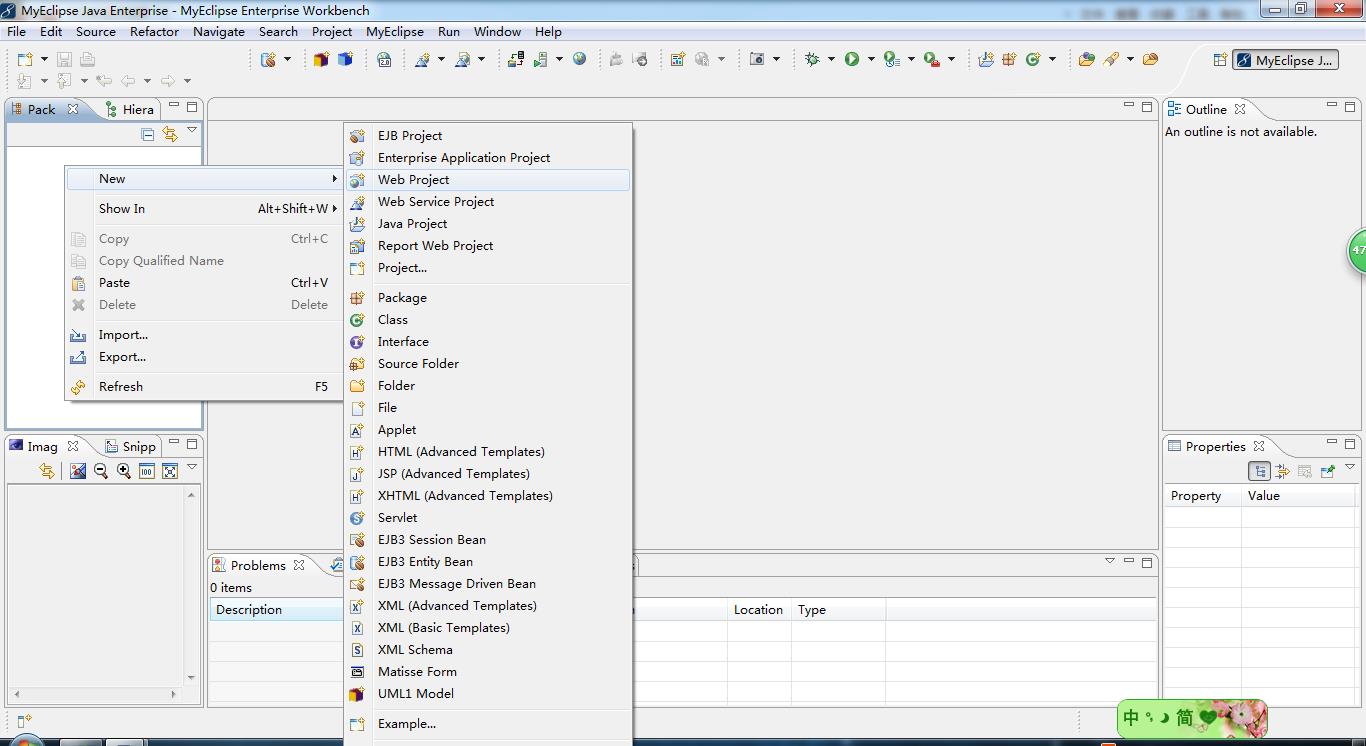Click the screen capture camera icon
The width and height of the screenshot is (1366, 746).
757,60
